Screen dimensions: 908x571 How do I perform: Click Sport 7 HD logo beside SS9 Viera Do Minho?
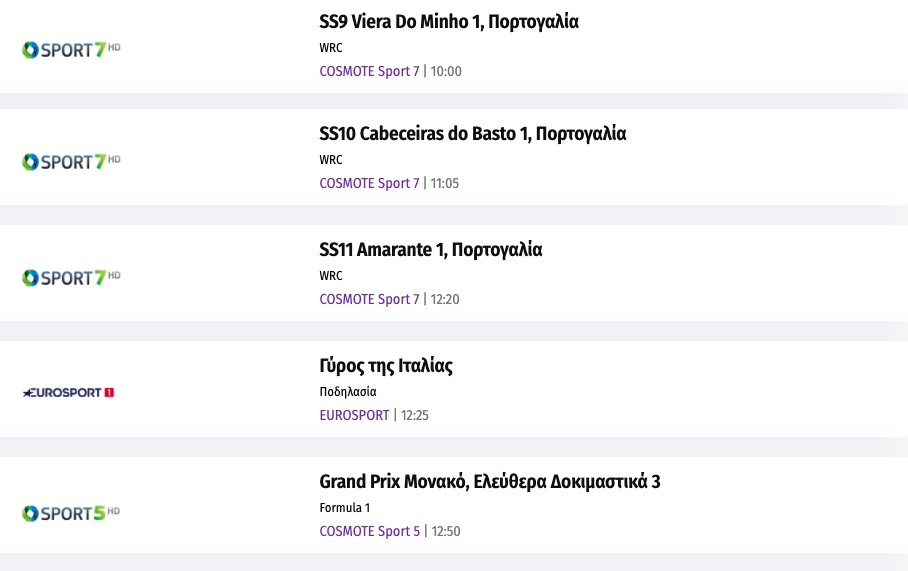[71, 49]
